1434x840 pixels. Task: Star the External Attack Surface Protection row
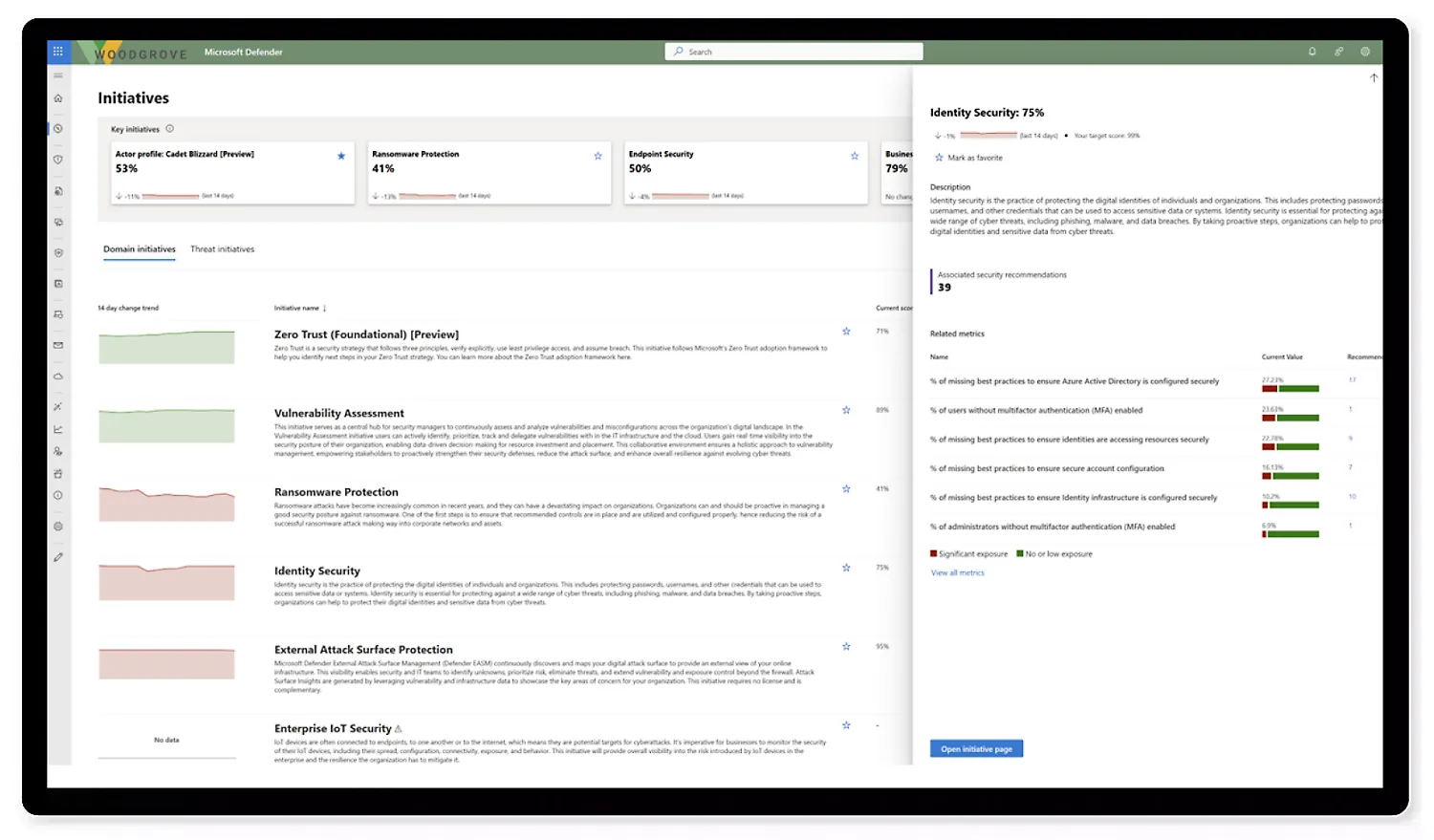[846, 647]
